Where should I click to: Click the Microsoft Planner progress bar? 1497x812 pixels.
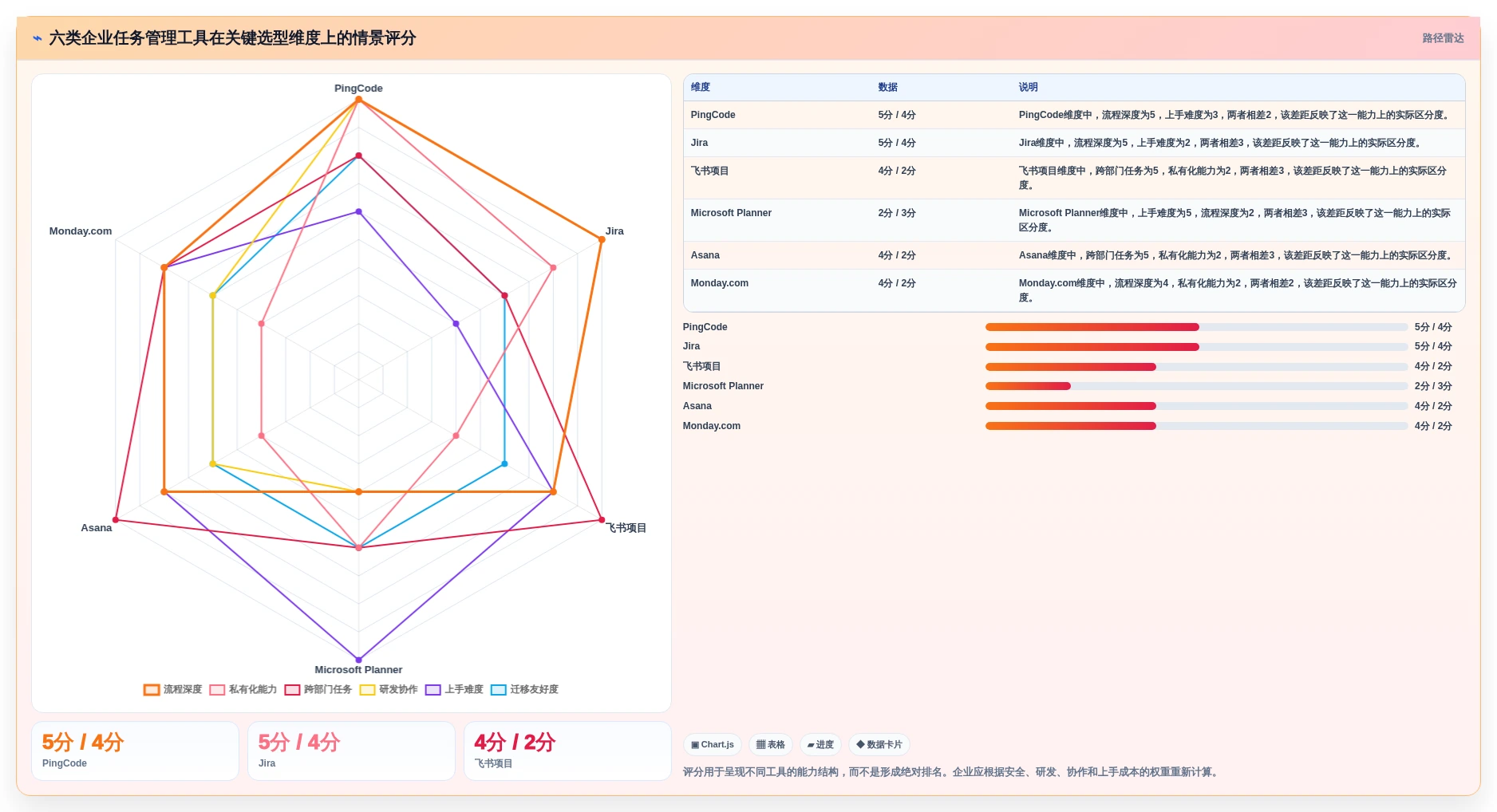coord(1196,386)
